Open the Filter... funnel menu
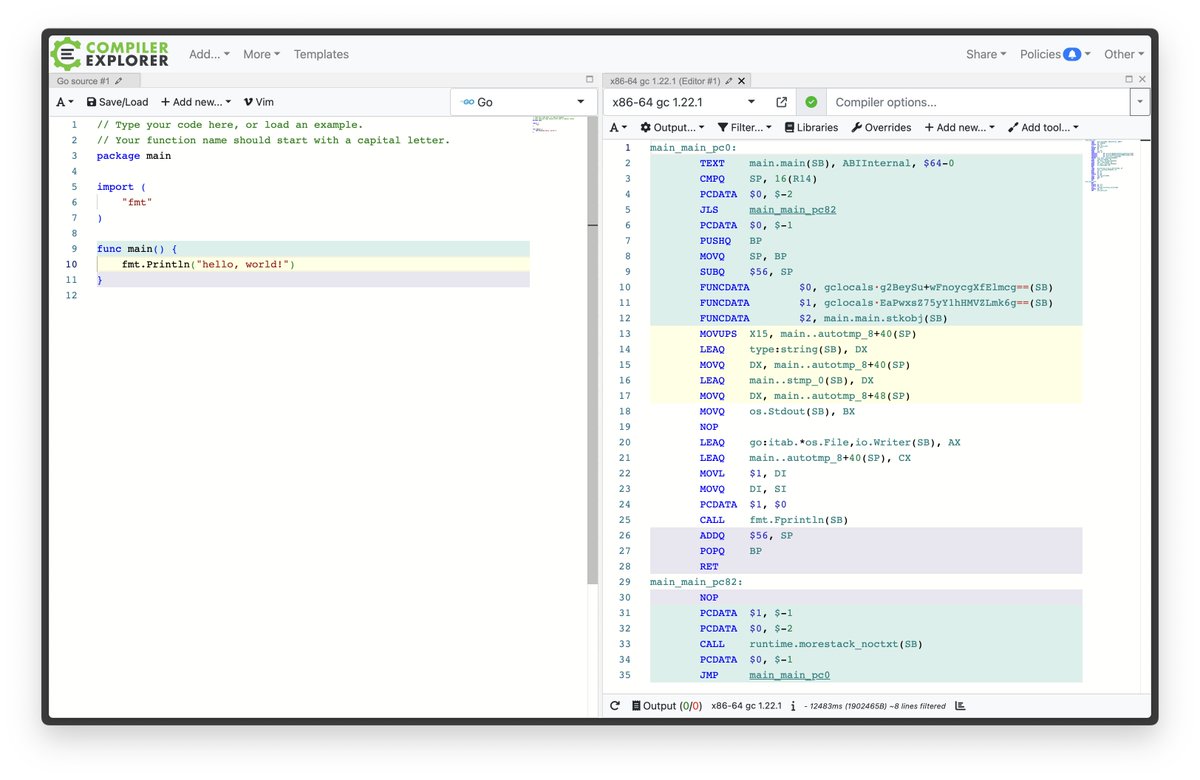This screenshot has height=780, width=1200. pyautogui.click(x=744, y=128)
